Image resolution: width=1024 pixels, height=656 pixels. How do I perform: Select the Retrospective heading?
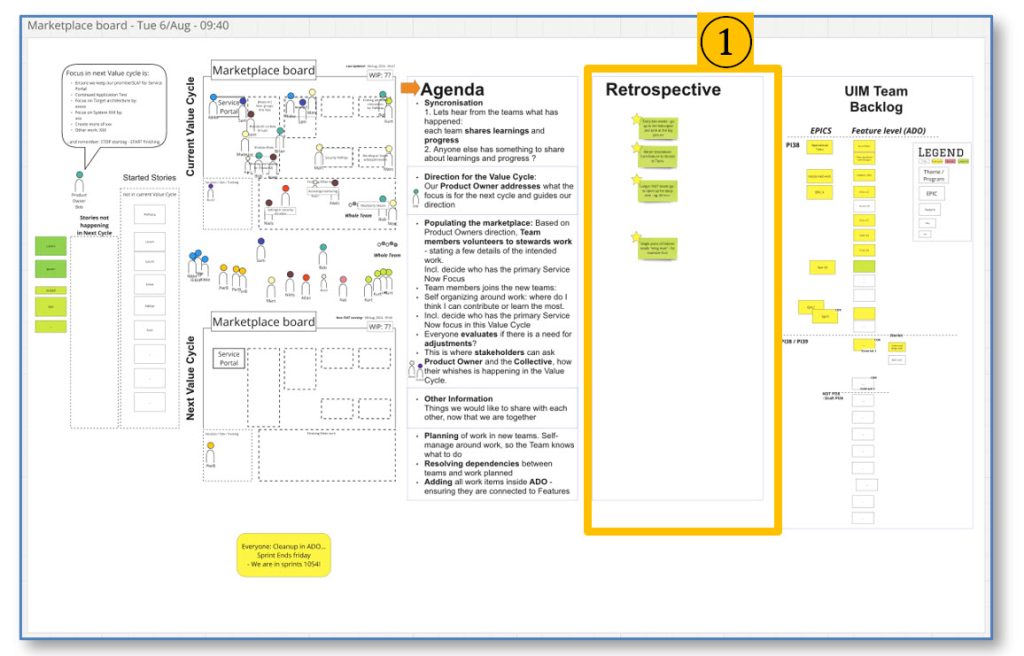[663, 90]
